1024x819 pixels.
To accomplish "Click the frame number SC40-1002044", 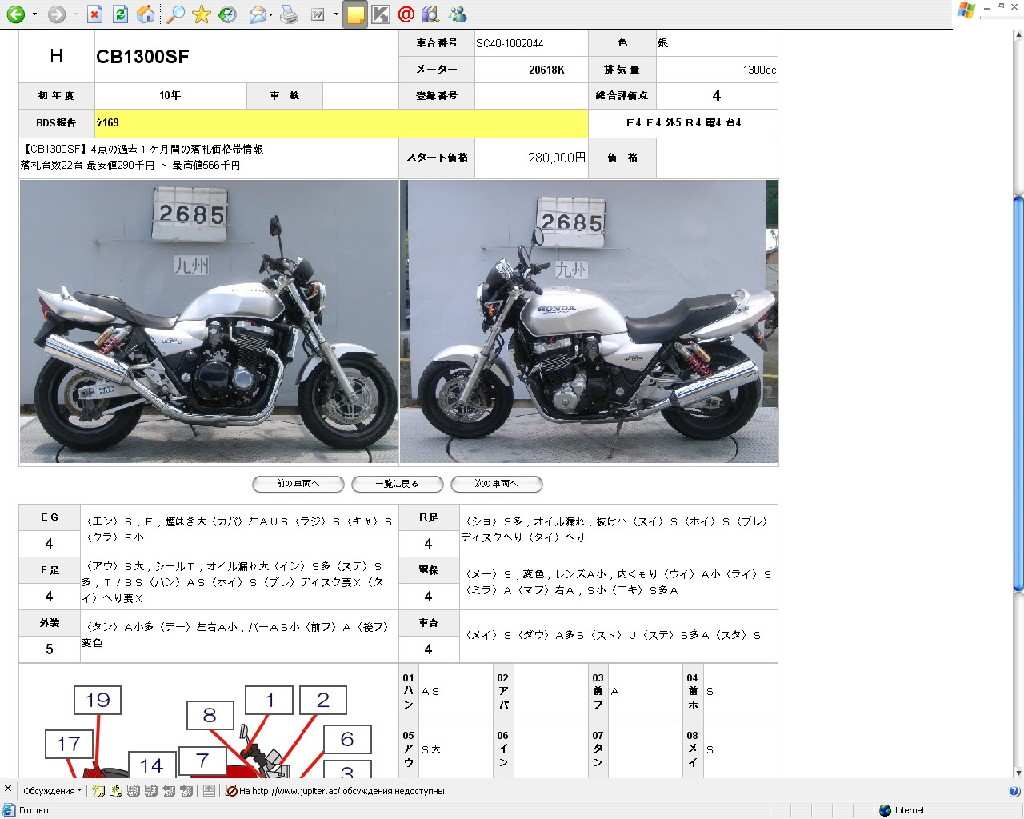I will 509,43.
